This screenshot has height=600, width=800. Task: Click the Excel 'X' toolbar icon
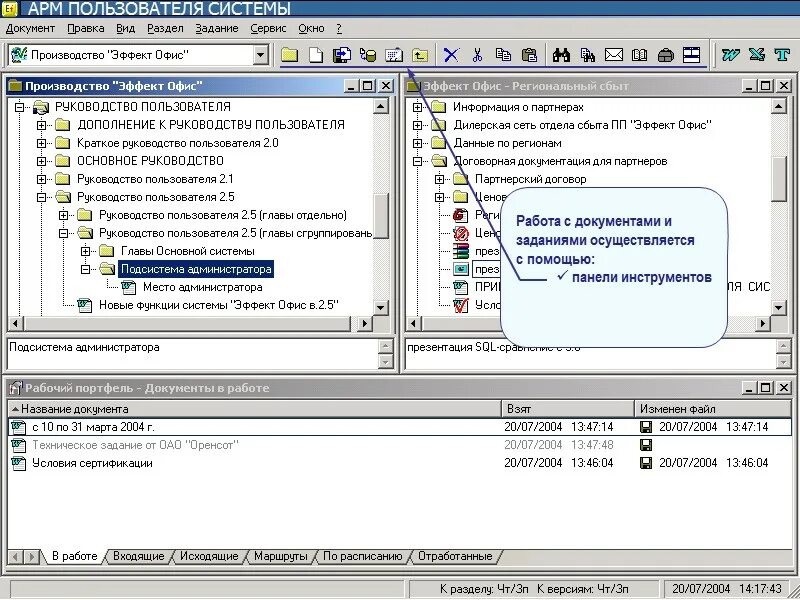tap(757, 55)
